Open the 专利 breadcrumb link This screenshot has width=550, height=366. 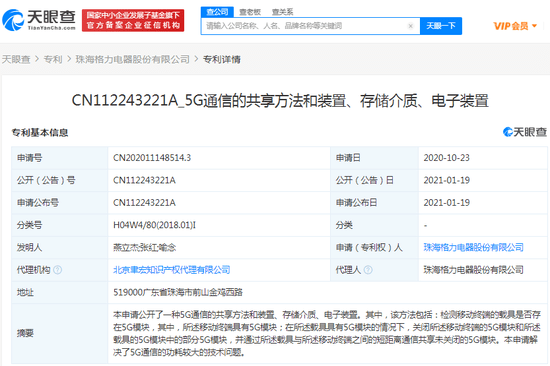[x=53, y=59]
